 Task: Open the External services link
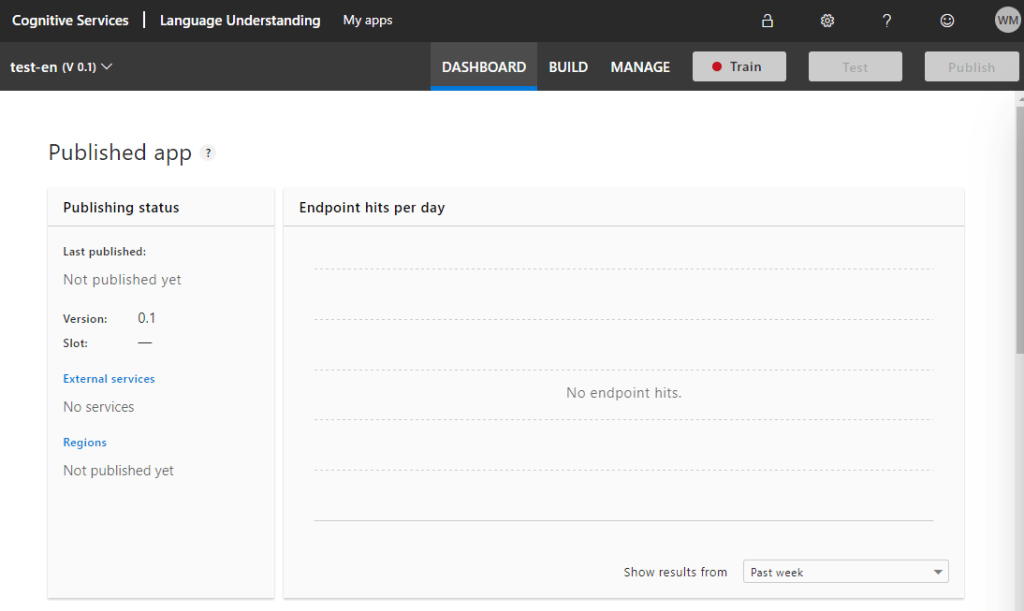coord(109,379)
